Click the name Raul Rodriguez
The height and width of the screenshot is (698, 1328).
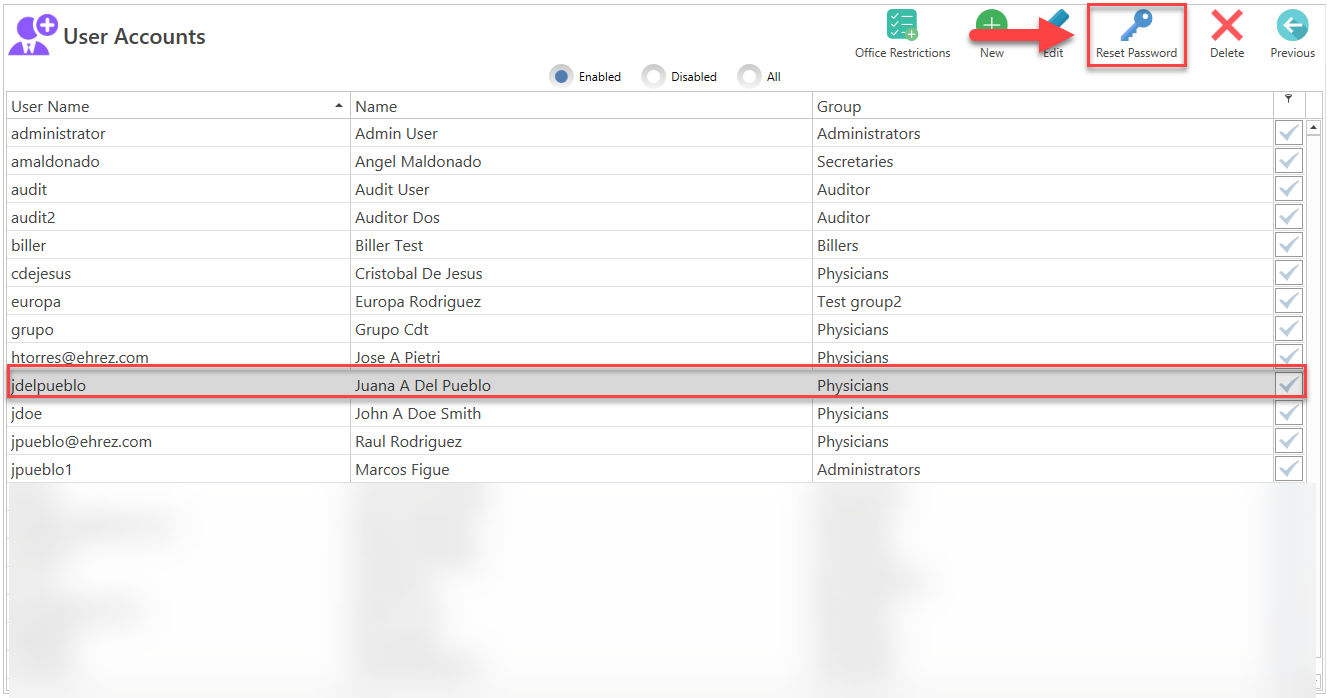[x=409, y=441]
